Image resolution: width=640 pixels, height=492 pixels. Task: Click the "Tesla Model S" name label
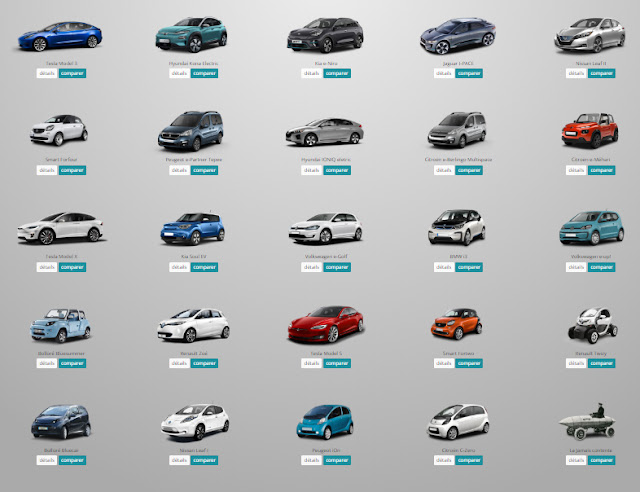point(326,353)
